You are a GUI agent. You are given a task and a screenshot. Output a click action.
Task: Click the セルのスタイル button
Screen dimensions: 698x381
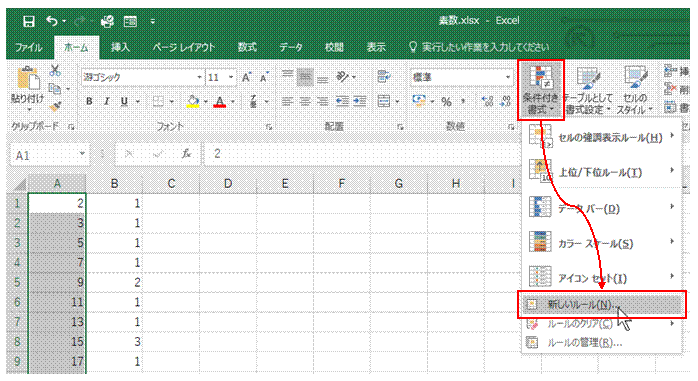point(635,89)
